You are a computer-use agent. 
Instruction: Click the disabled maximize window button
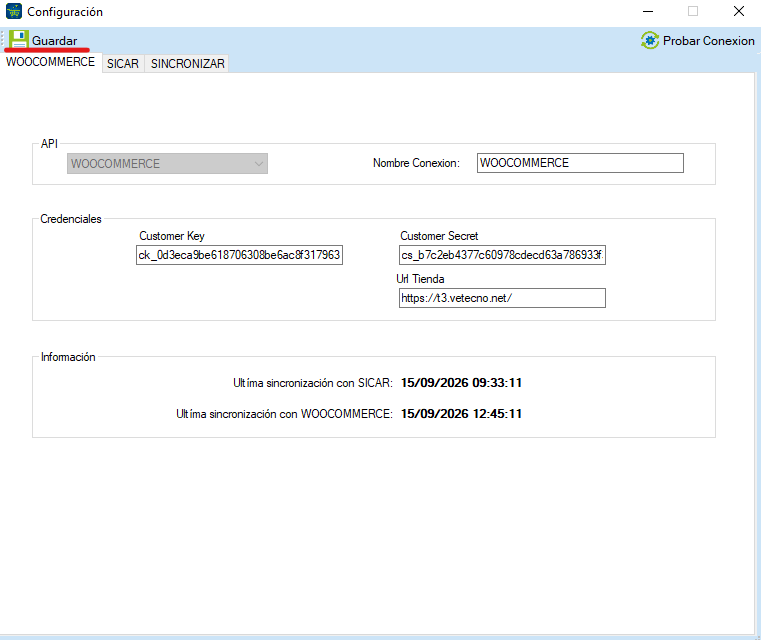click(x=693, y=11)
